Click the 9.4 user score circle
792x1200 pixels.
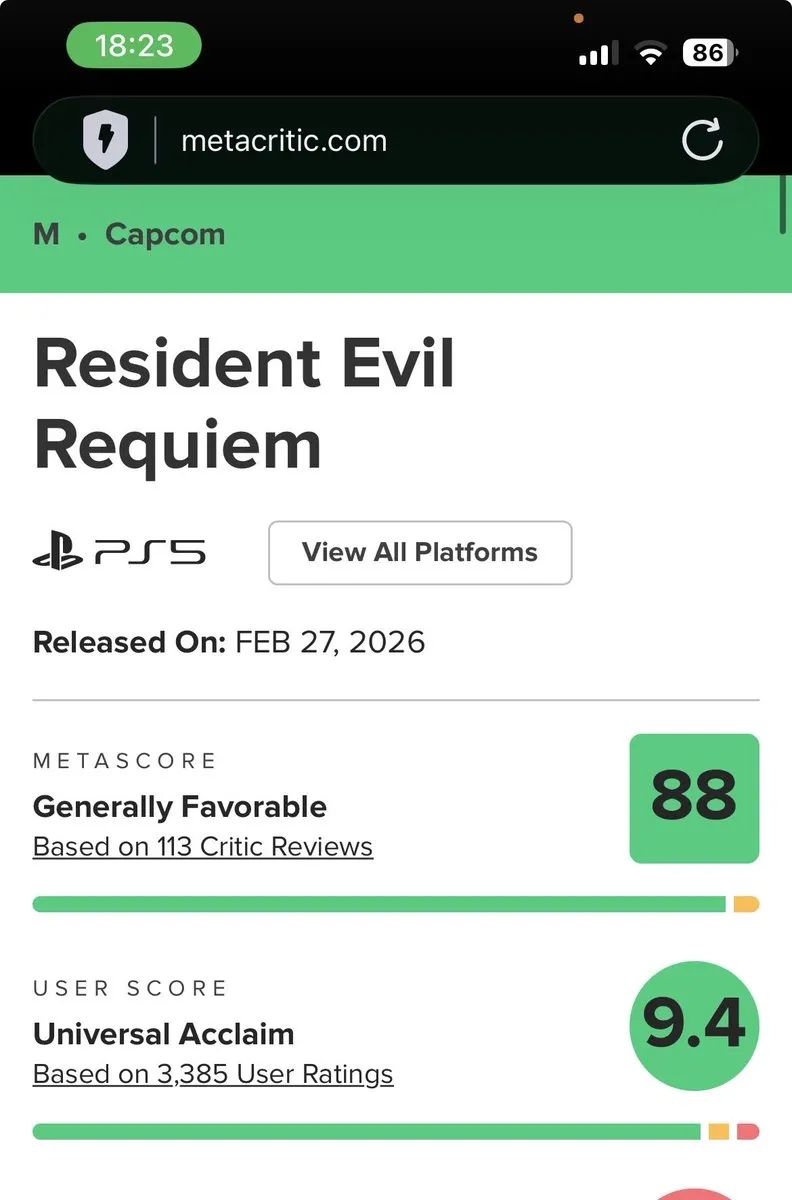[694, 1025]
